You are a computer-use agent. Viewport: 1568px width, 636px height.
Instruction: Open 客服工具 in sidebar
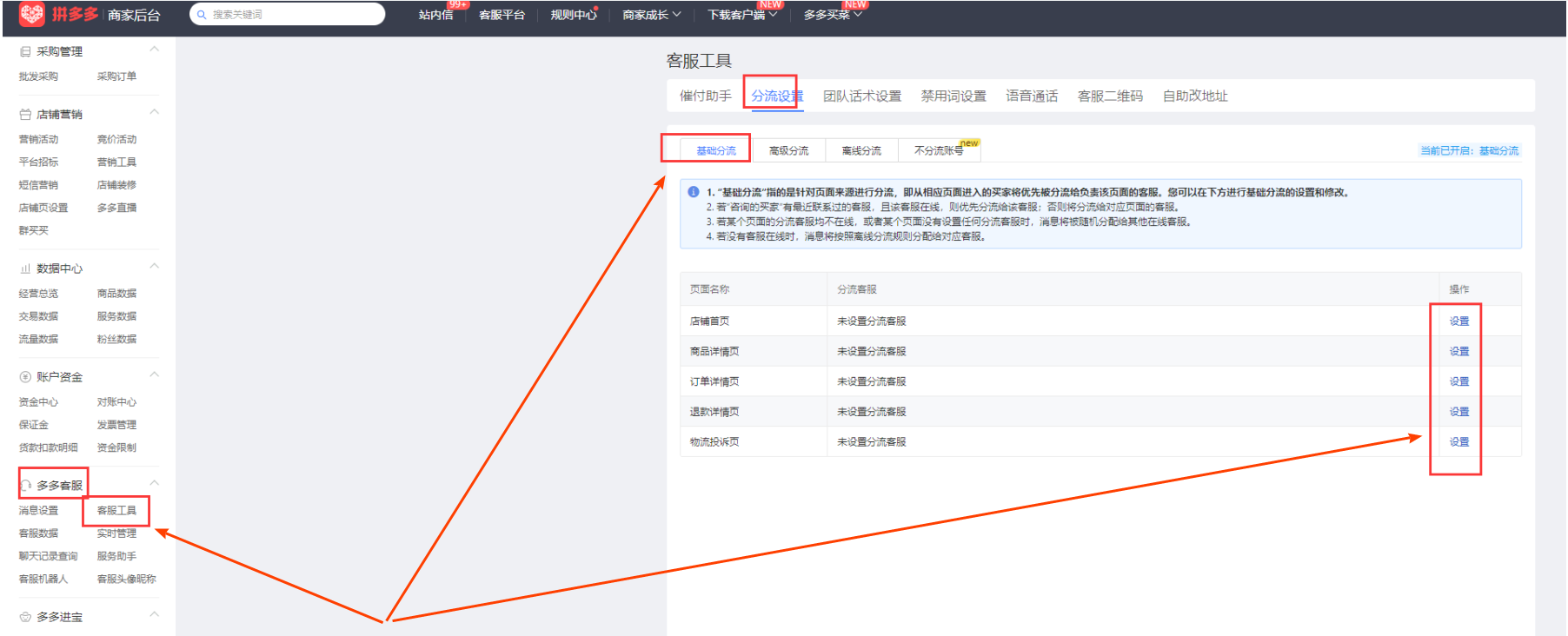pos(116,511)
